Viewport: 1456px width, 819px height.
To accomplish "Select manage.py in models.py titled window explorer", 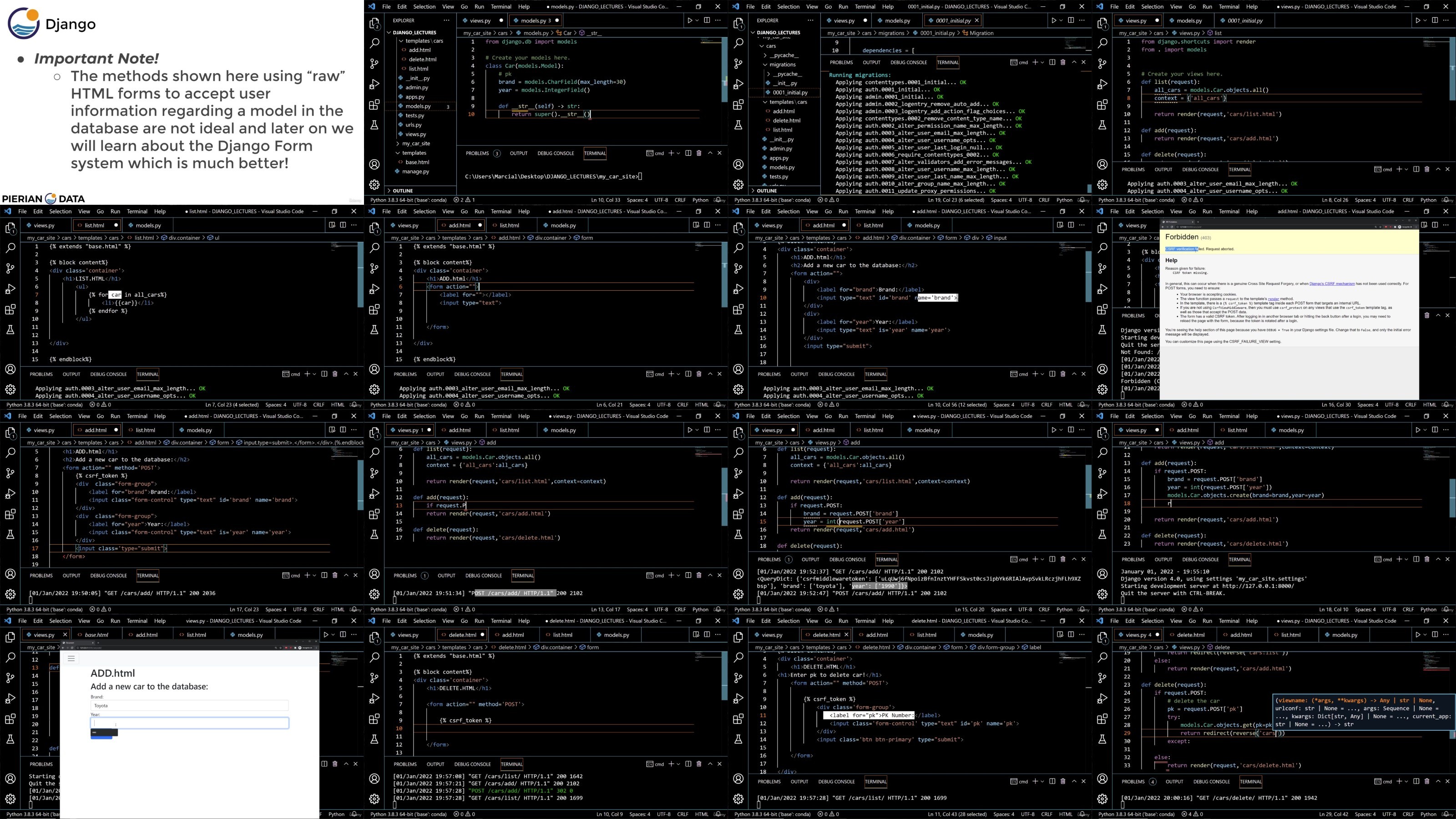I will pos(415,171).
